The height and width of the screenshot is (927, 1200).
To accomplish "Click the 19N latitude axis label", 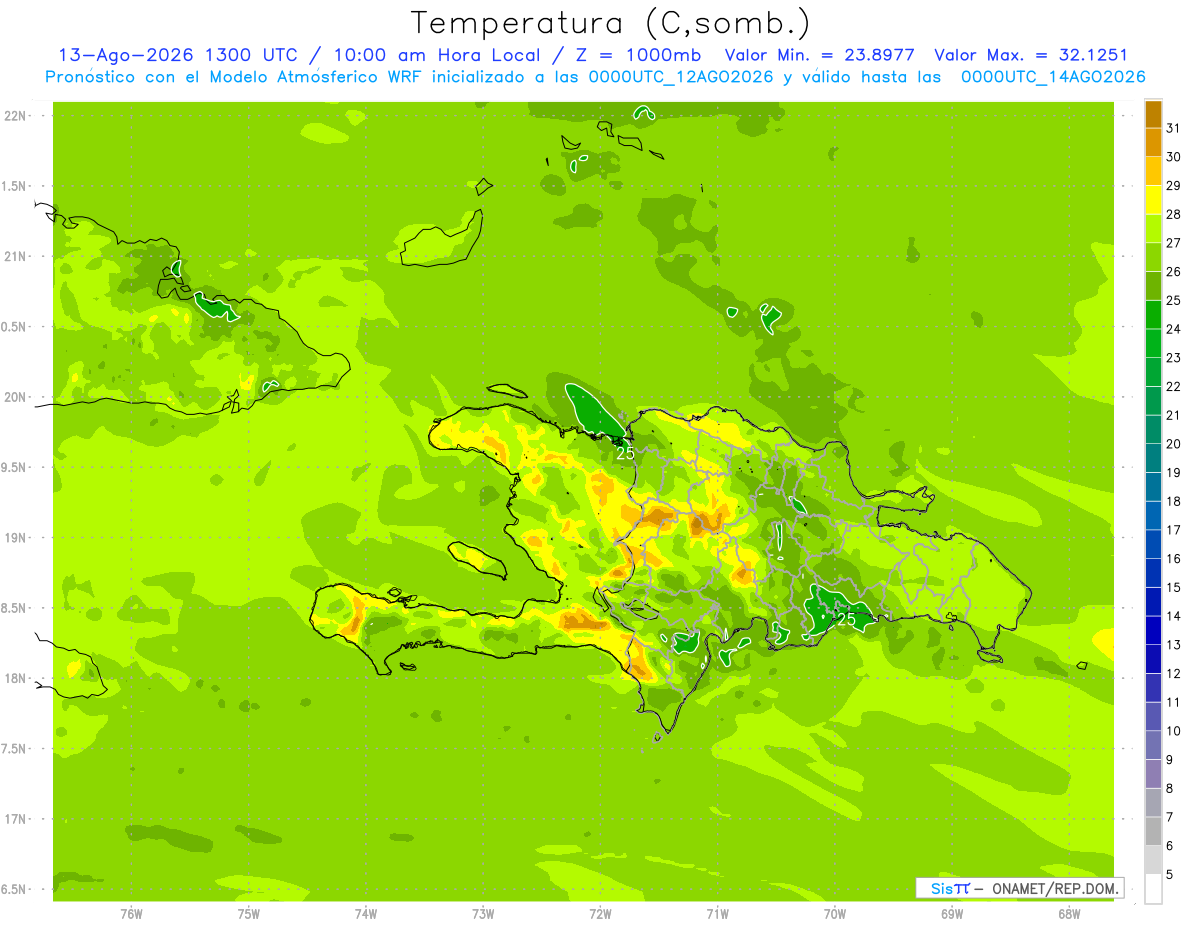I will coord(16,538).
